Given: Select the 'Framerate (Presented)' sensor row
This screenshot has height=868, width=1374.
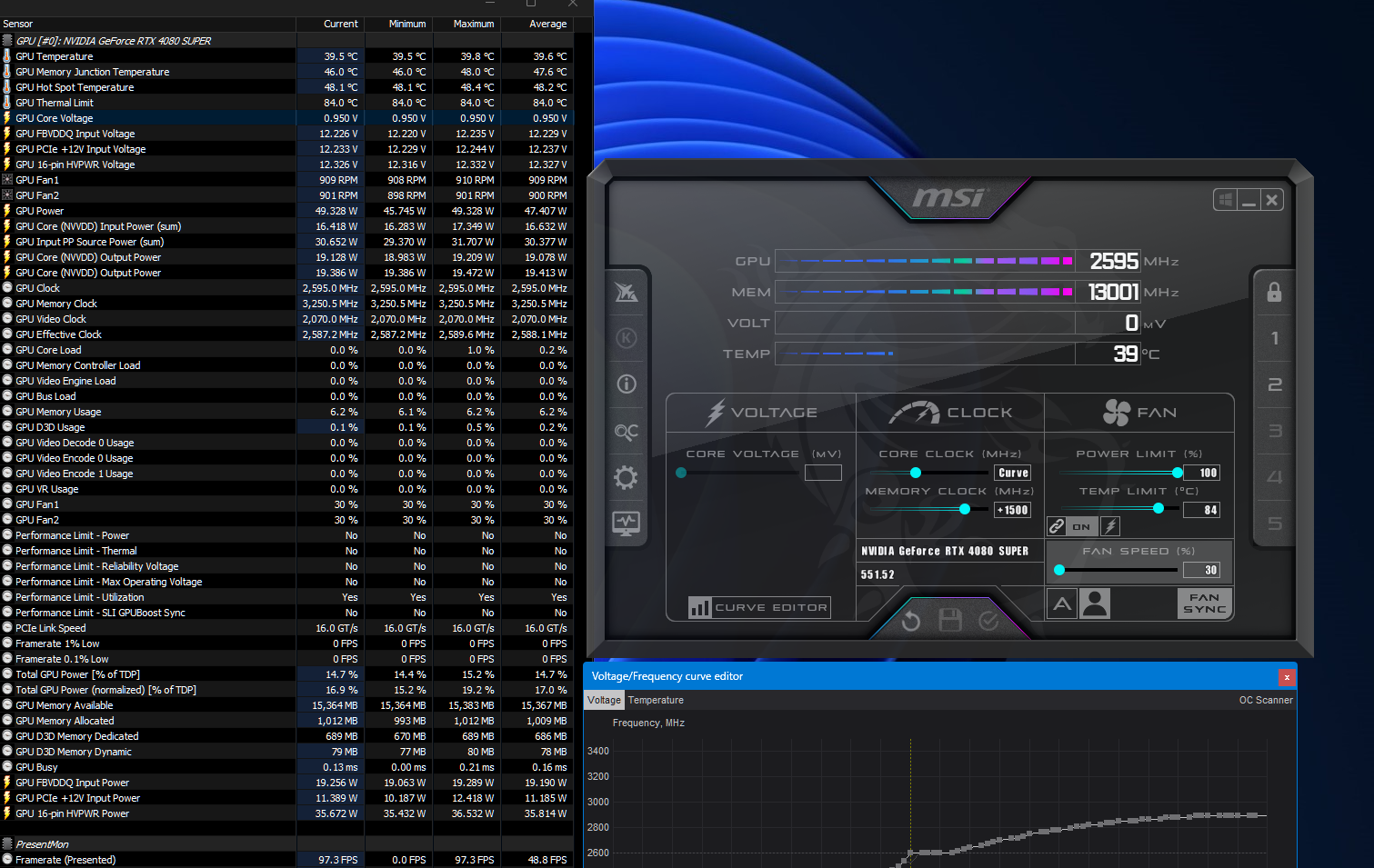Looking at the screenshot, I should tap(286, 860).
